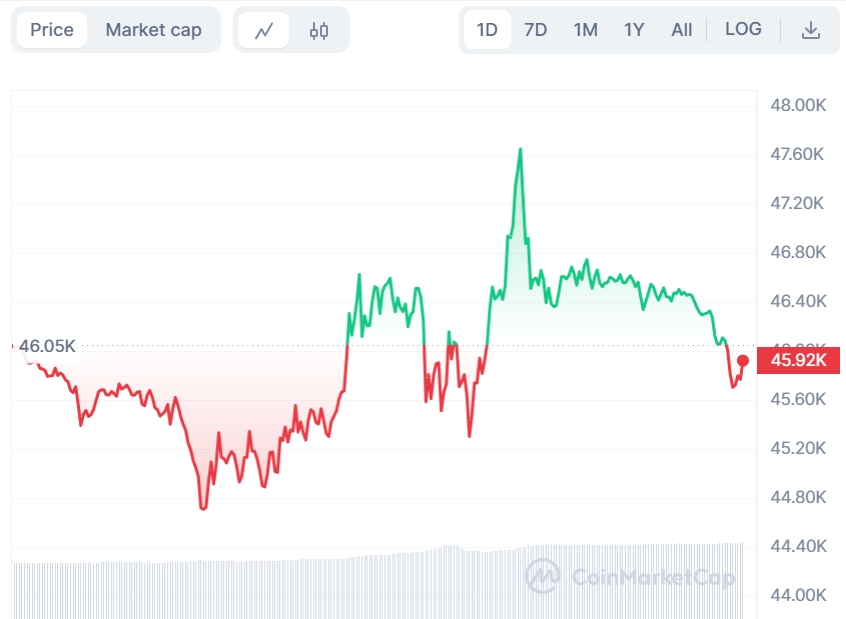
Task: Select the Price tab
Action: click(52, 30)
